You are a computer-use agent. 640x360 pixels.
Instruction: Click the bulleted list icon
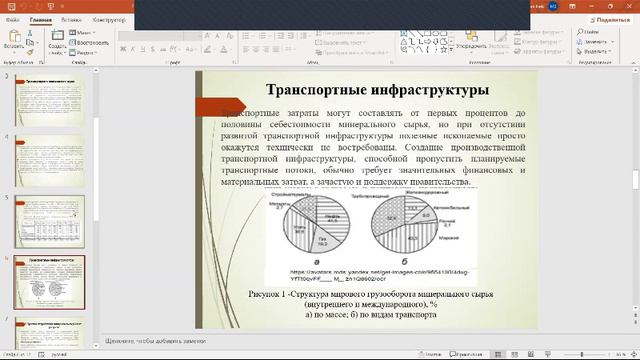247,36
